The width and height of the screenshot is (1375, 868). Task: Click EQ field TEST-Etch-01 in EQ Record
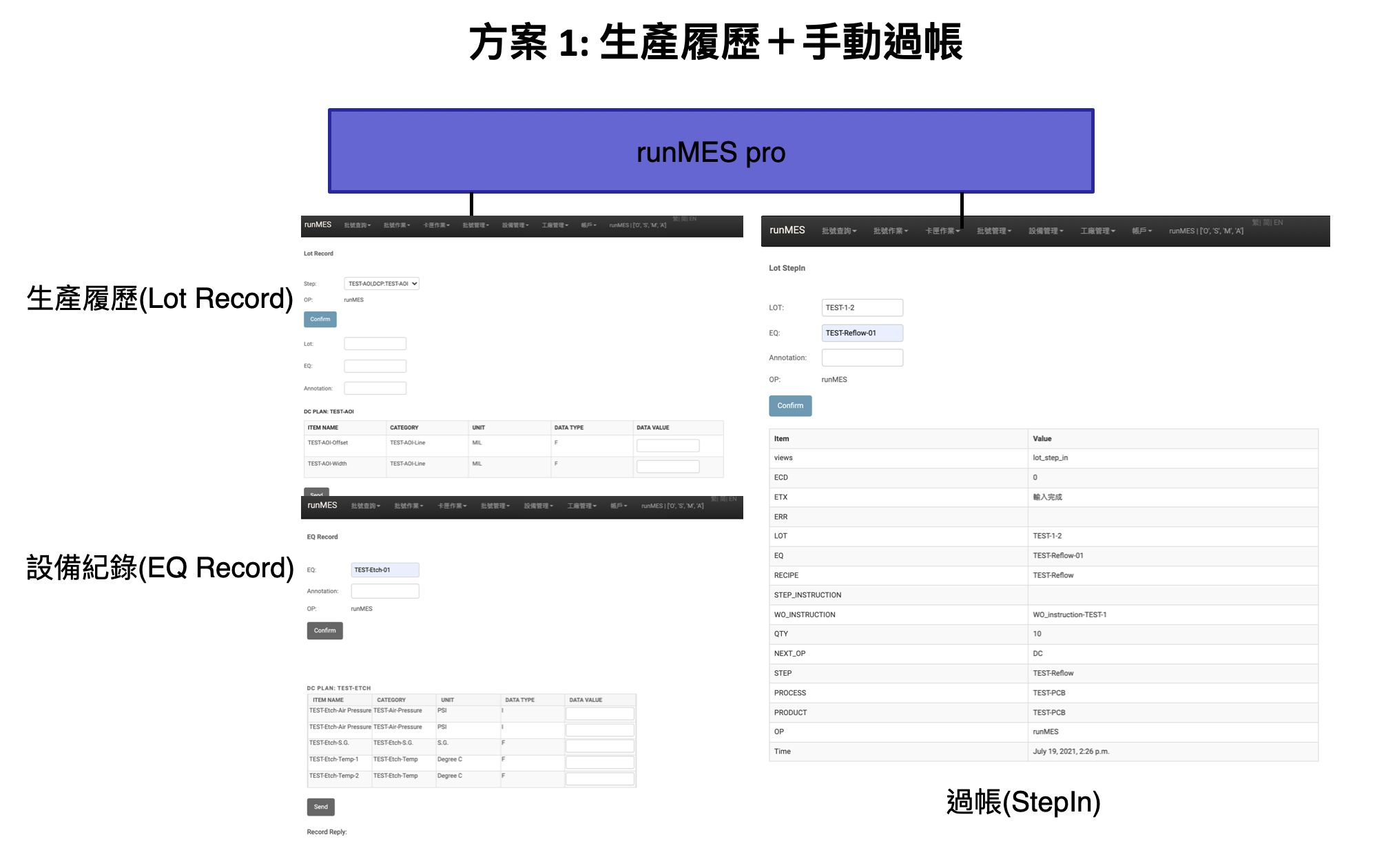(385, 570)
